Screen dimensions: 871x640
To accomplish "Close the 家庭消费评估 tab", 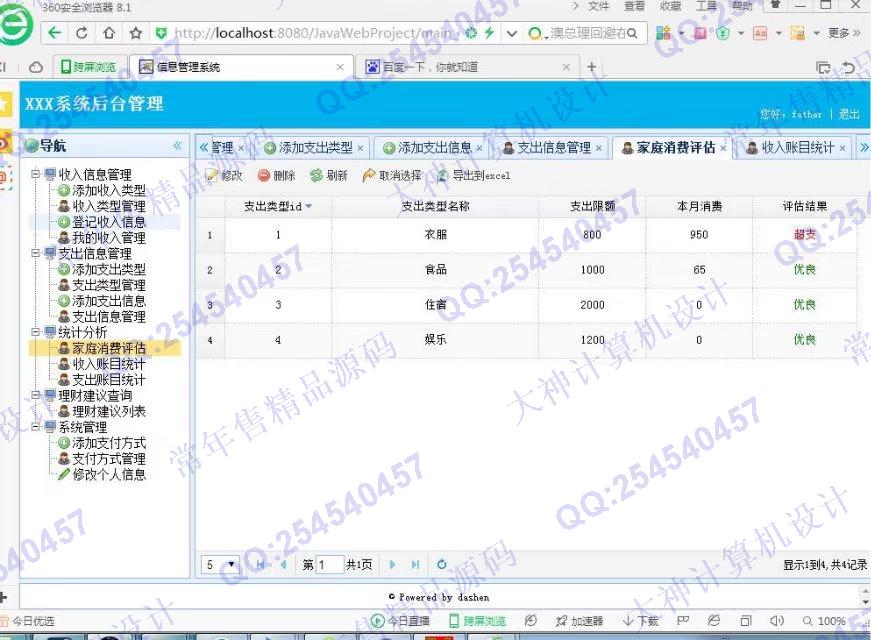I will pos(723,148).
